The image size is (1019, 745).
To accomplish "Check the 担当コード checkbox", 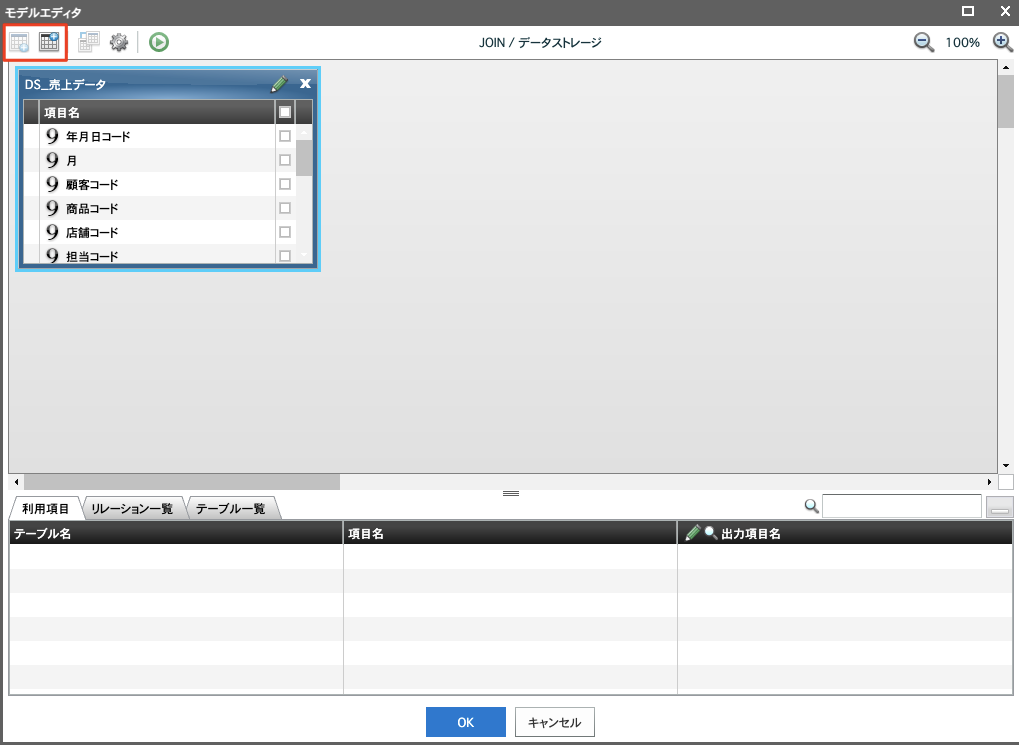I will 285,256.
